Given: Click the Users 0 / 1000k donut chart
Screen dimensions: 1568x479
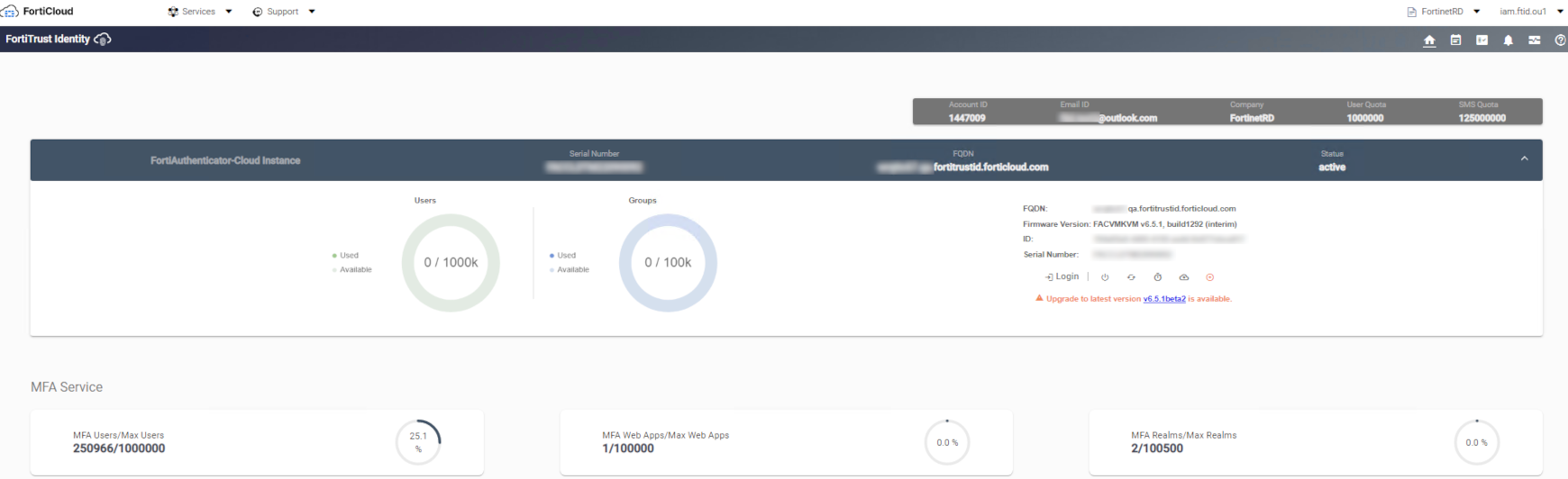Looking at the screenshot, I should [451, 263].
